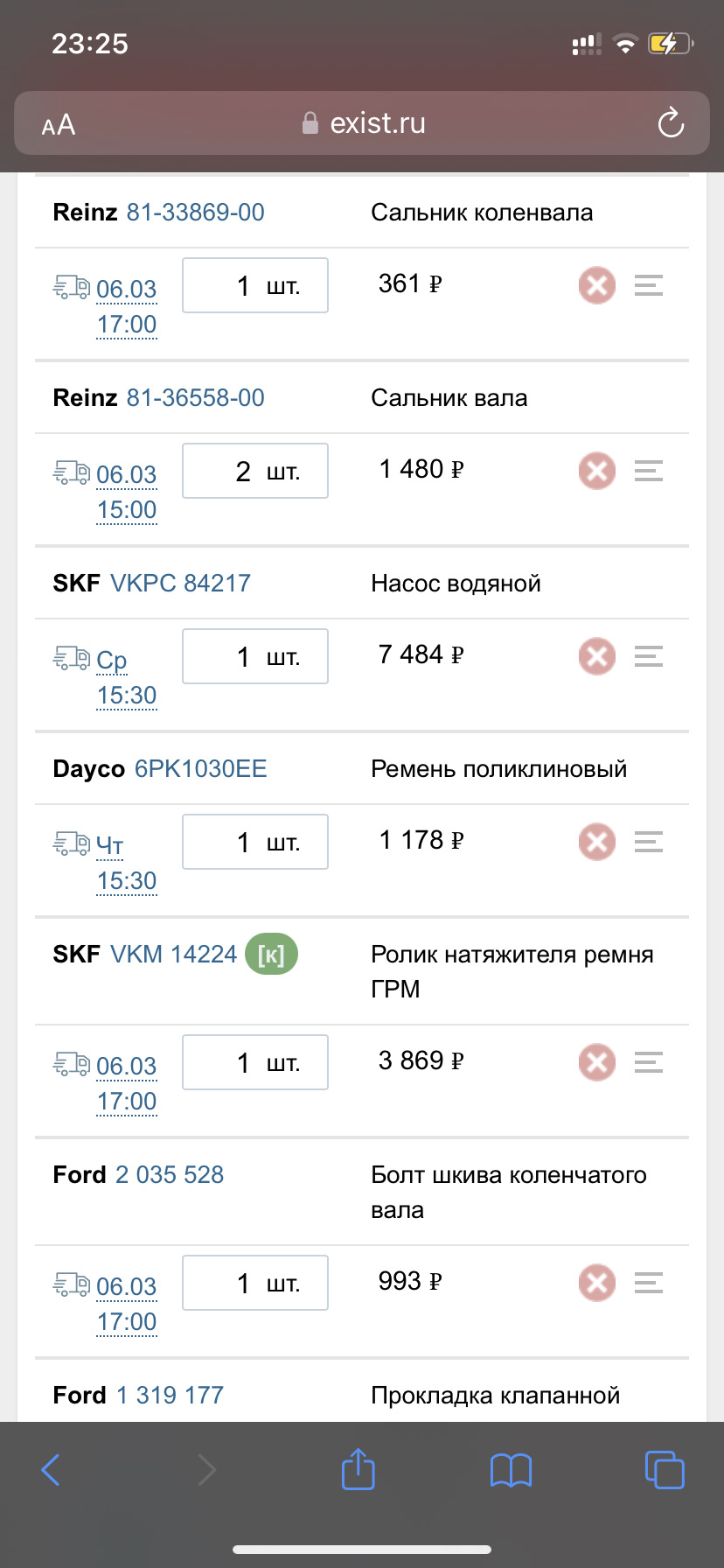
Task: Remove the Ford 2 035 528 bolt item
Action: pos(597,1283)
